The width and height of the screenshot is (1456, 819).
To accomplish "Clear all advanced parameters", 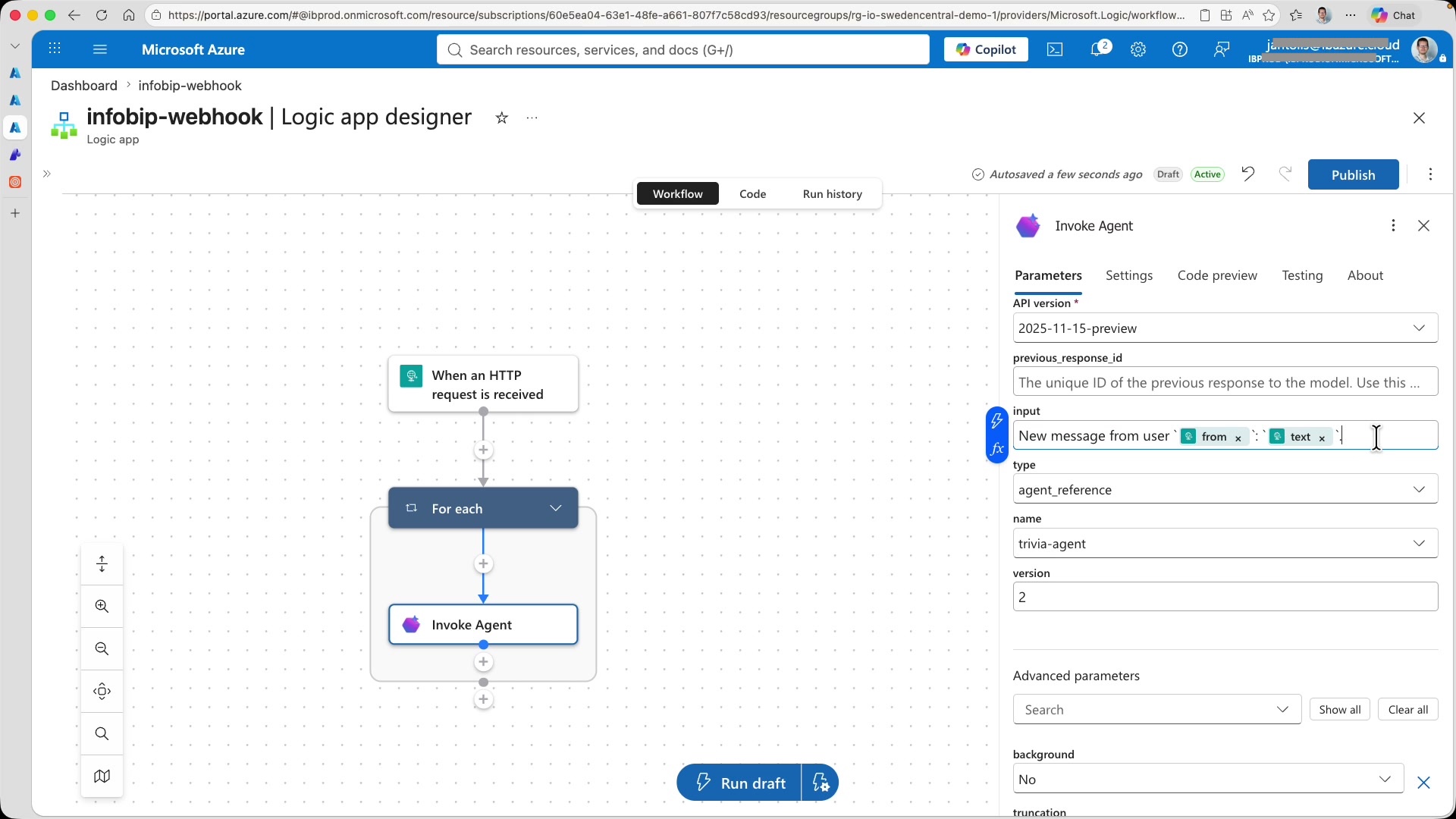I will click(x=1407, y=710).
